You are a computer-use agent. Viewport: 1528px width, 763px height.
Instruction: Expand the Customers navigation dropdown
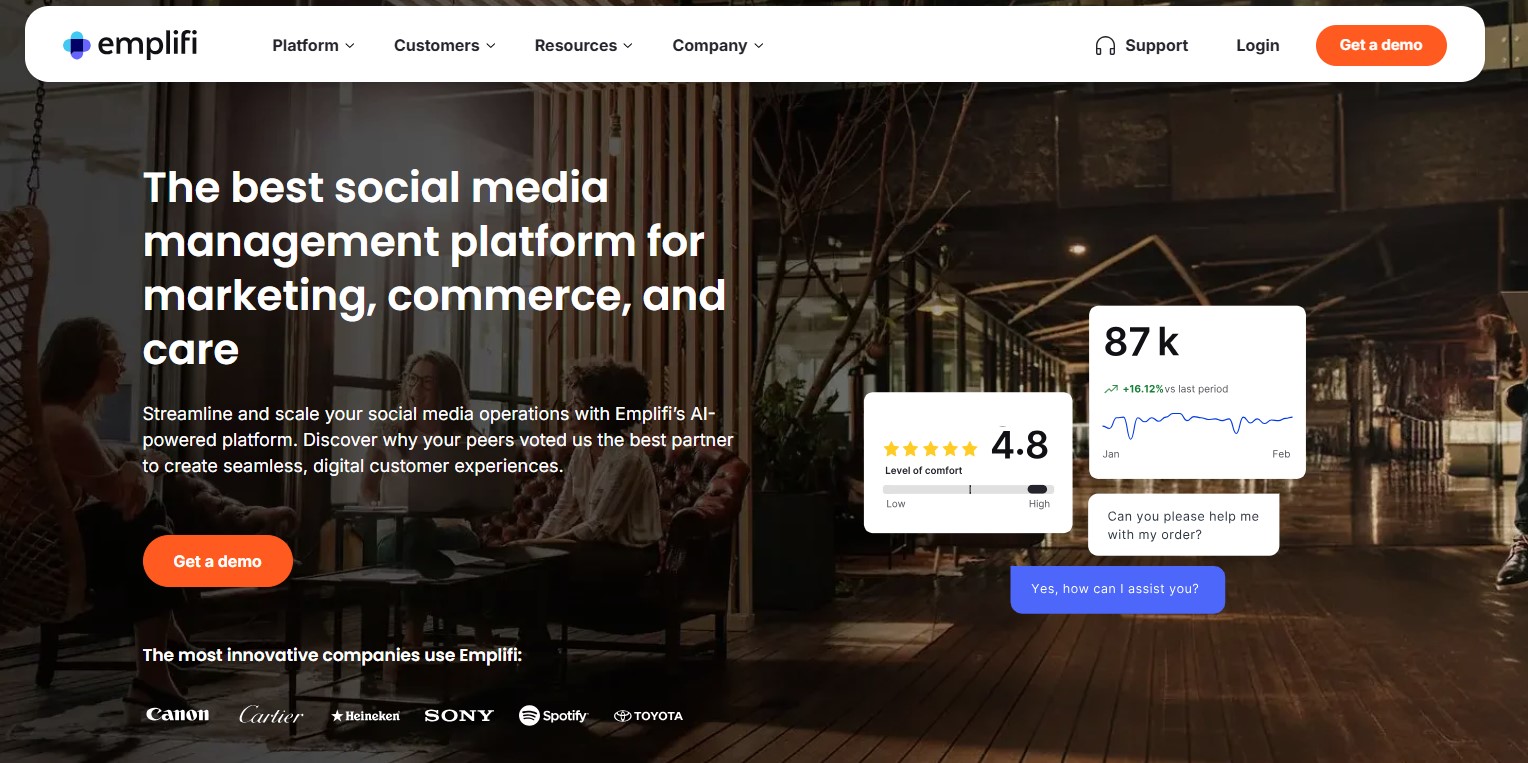[444, 45]
